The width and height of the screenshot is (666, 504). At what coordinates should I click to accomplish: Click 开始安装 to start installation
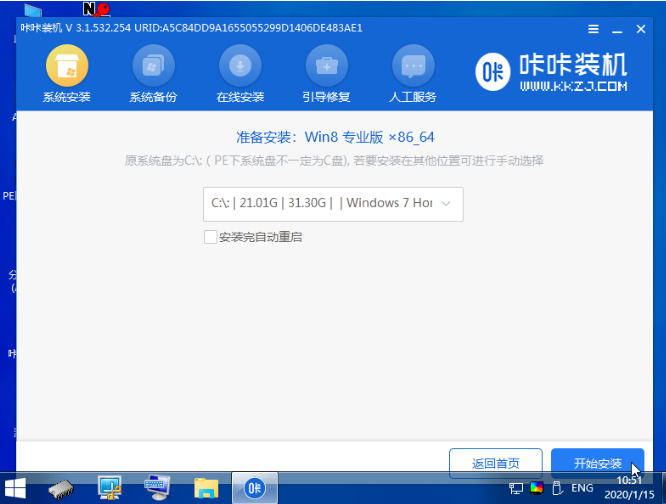tap(597, 464)
